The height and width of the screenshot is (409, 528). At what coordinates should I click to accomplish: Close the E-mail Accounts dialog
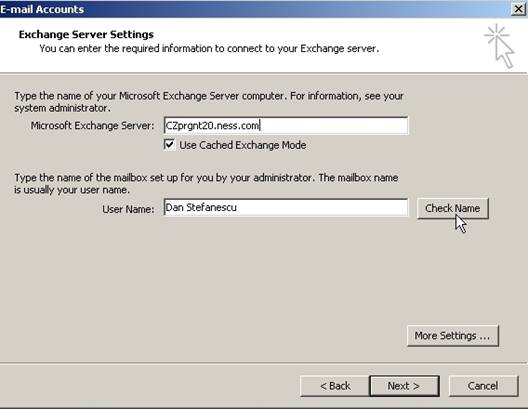(519, 9)
